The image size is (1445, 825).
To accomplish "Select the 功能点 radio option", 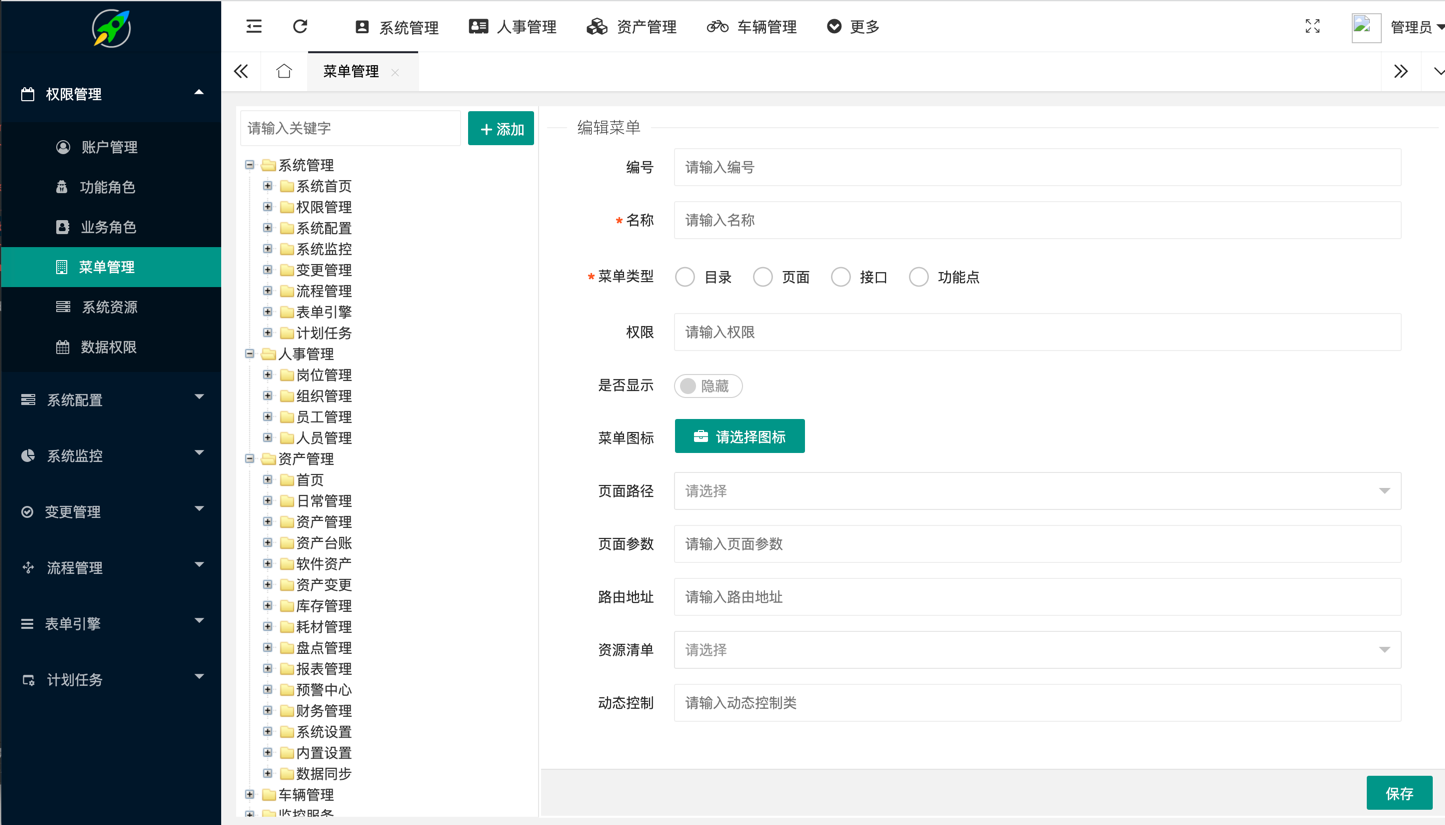I will point(919,277).
